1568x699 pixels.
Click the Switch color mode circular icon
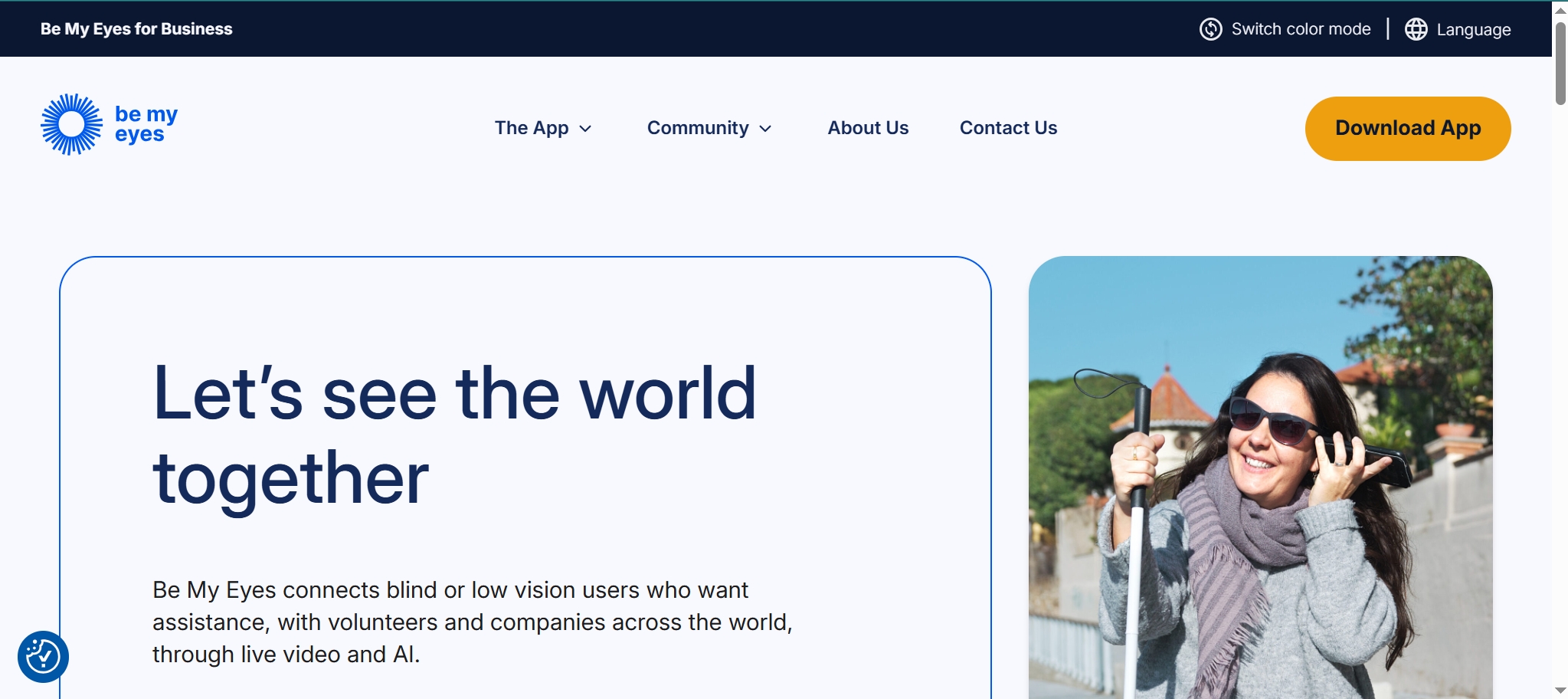(x=1210, y=29)
